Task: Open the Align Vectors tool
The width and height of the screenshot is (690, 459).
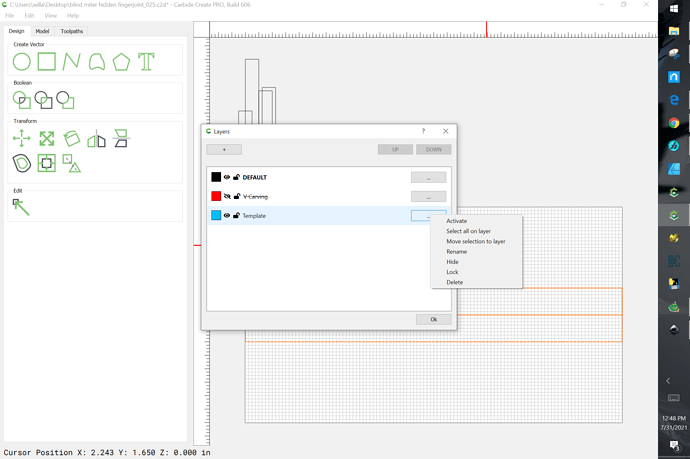Action: click(47, 163)
